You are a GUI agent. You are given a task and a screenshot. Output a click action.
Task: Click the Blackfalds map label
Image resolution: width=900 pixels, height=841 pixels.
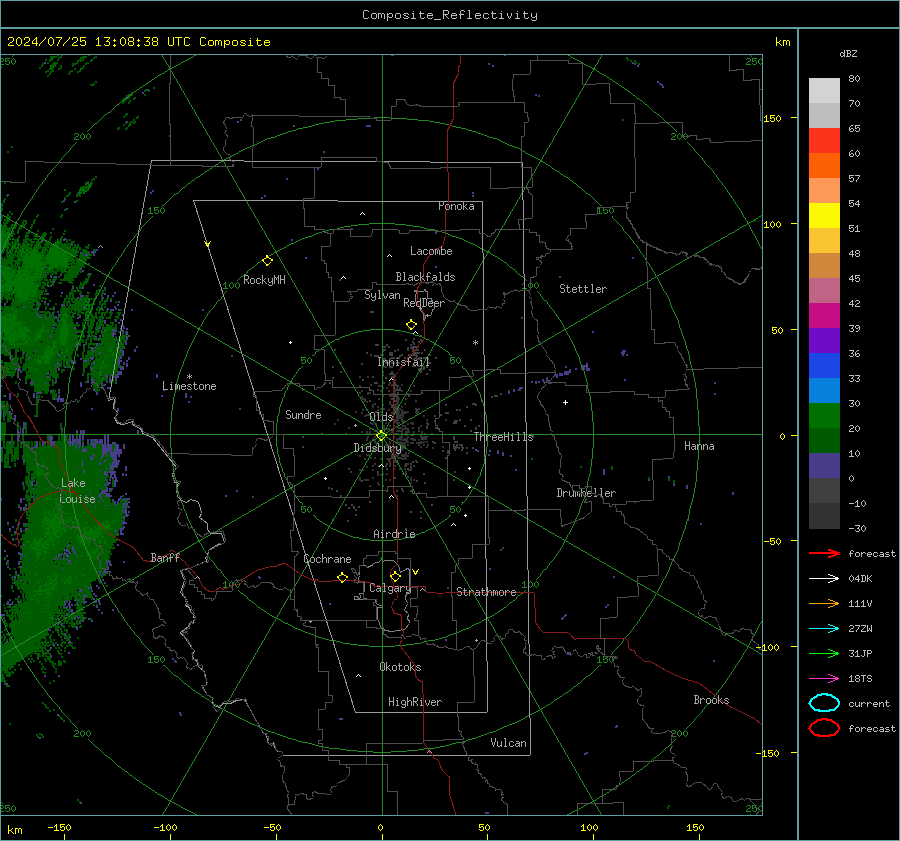(425, 277)
